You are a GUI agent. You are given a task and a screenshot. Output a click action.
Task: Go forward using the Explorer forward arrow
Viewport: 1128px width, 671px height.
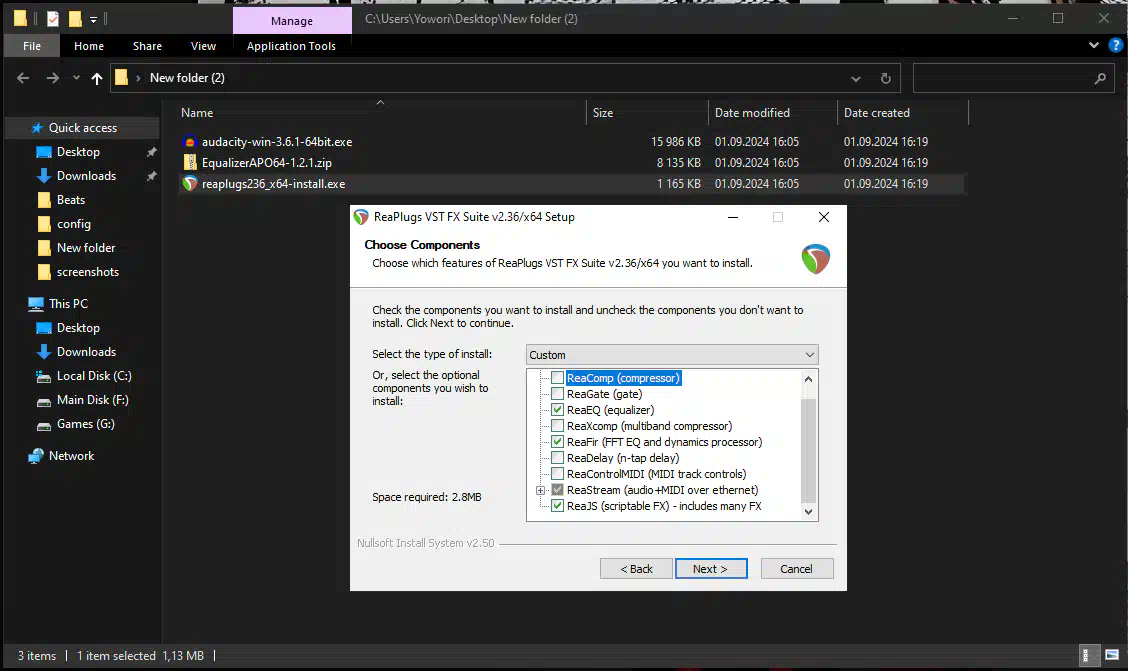coord(53,78)
